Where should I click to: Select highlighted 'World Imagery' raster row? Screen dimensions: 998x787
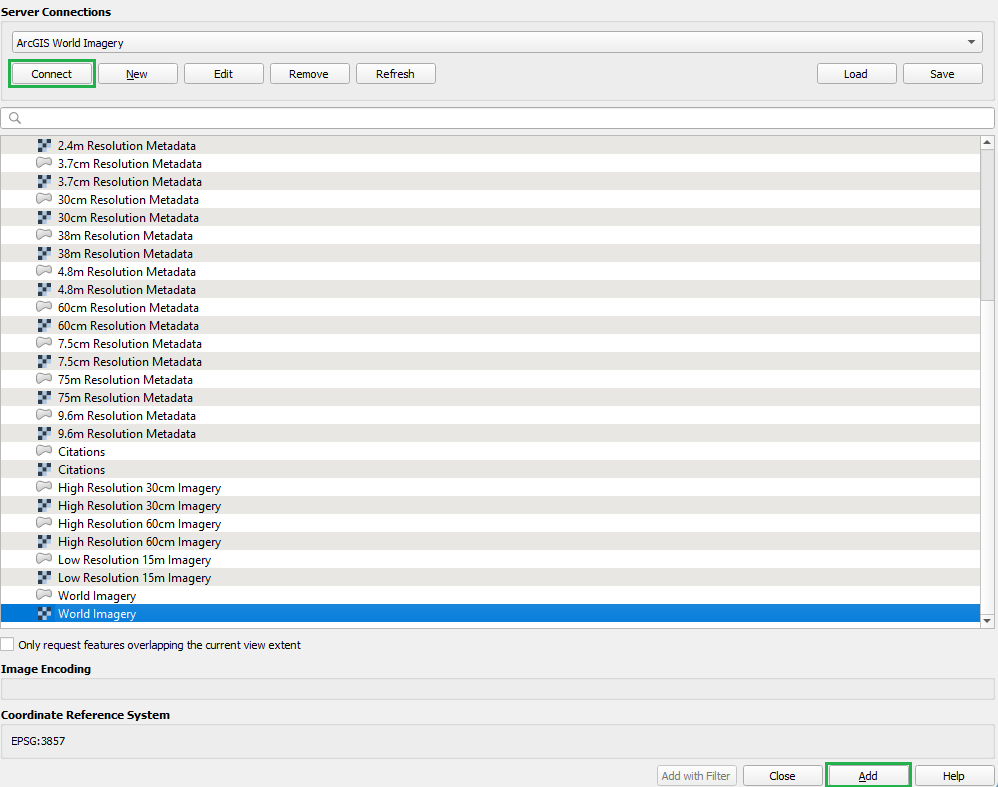tap(490, 613)
